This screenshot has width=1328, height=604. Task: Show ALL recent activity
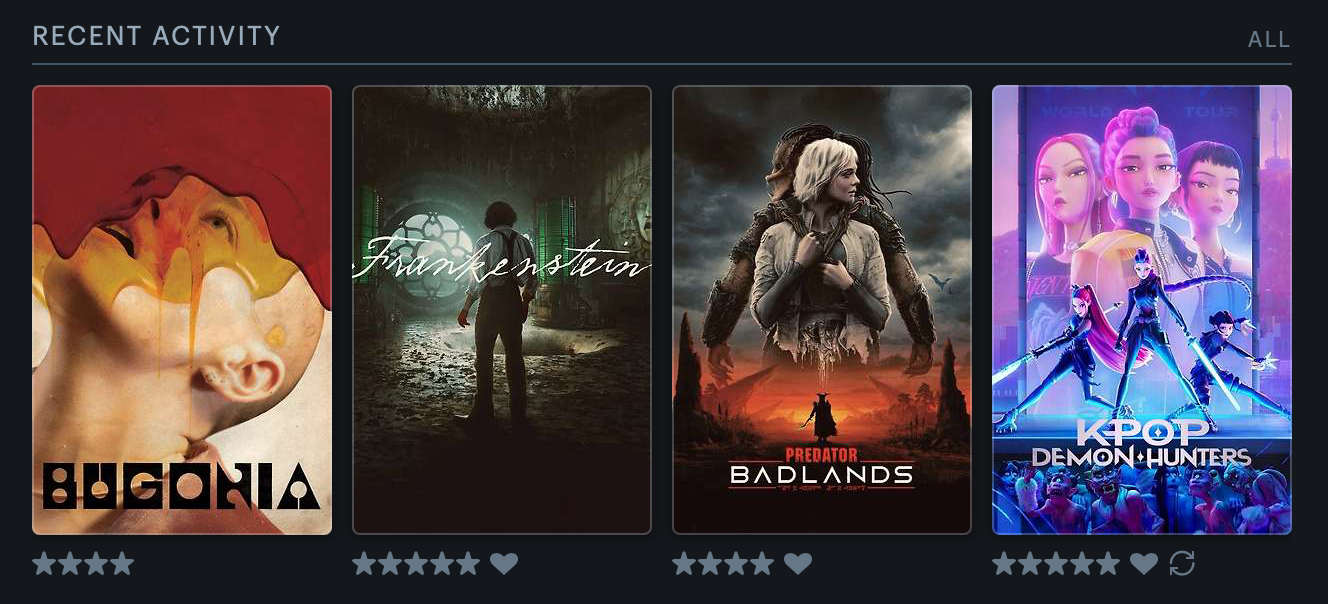(1269, 40)
